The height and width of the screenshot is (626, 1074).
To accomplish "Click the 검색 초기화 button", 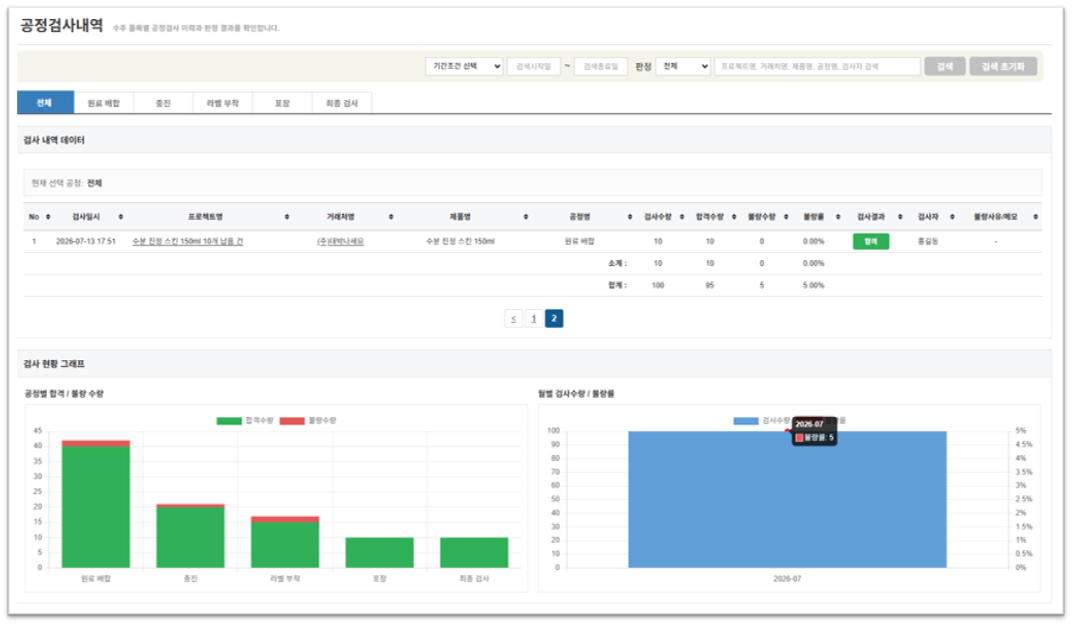I will 1003,66.
